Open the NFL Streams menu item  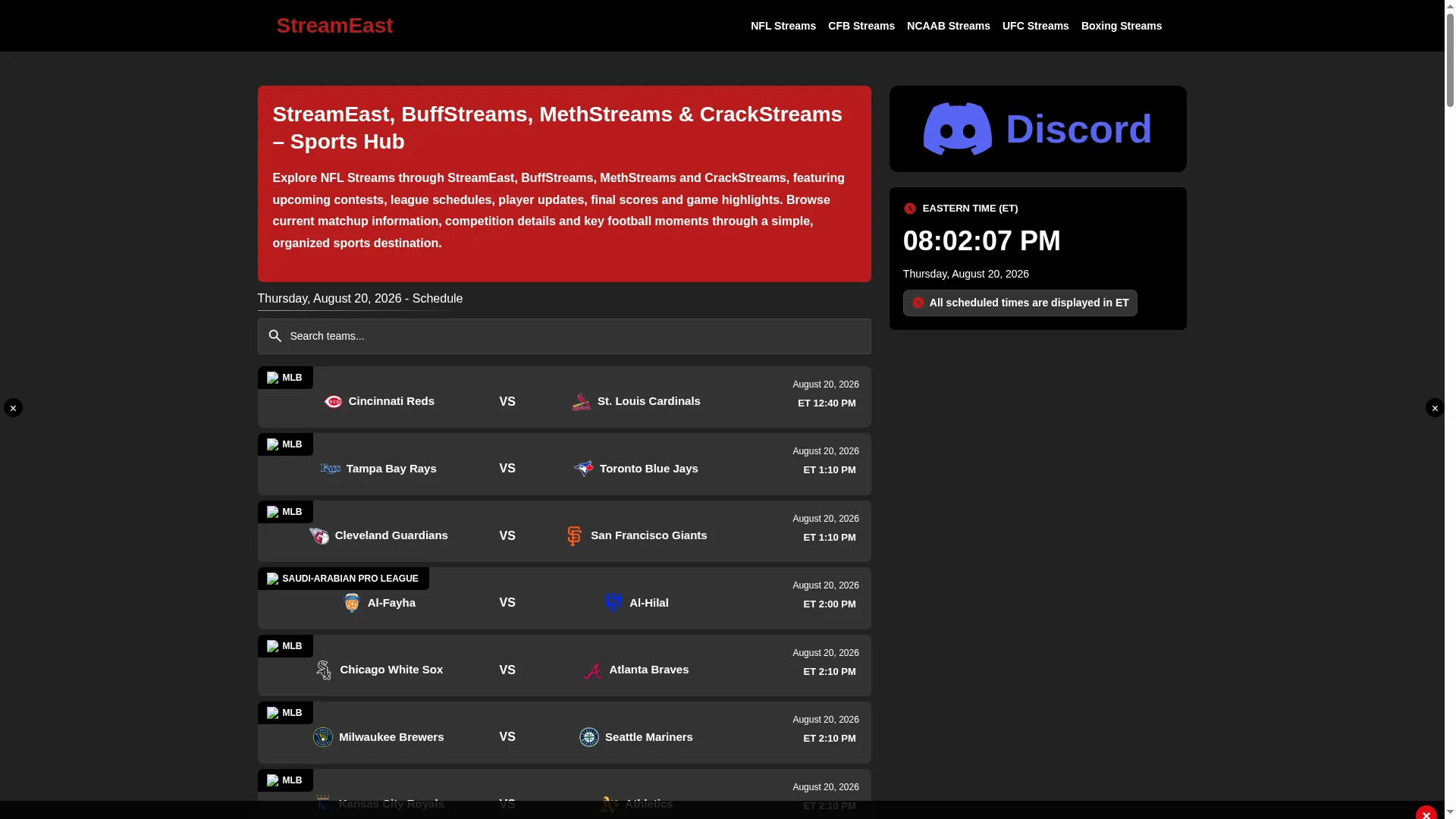[x=783, y=26]
